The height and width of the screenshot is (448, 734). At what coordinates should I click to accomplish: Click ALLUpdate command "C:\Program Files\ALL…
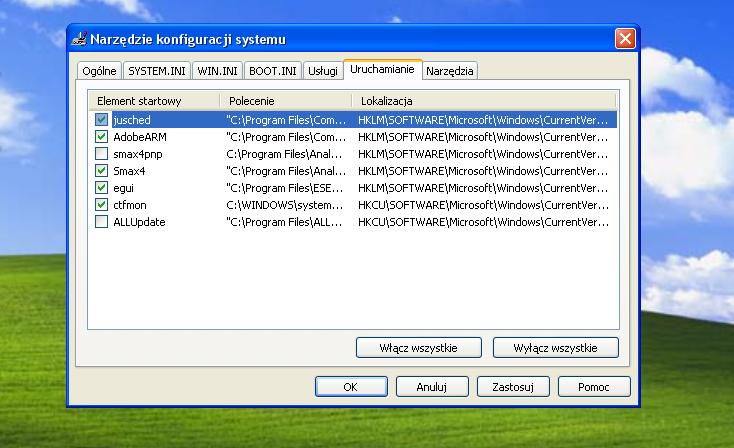coord(284,222)
